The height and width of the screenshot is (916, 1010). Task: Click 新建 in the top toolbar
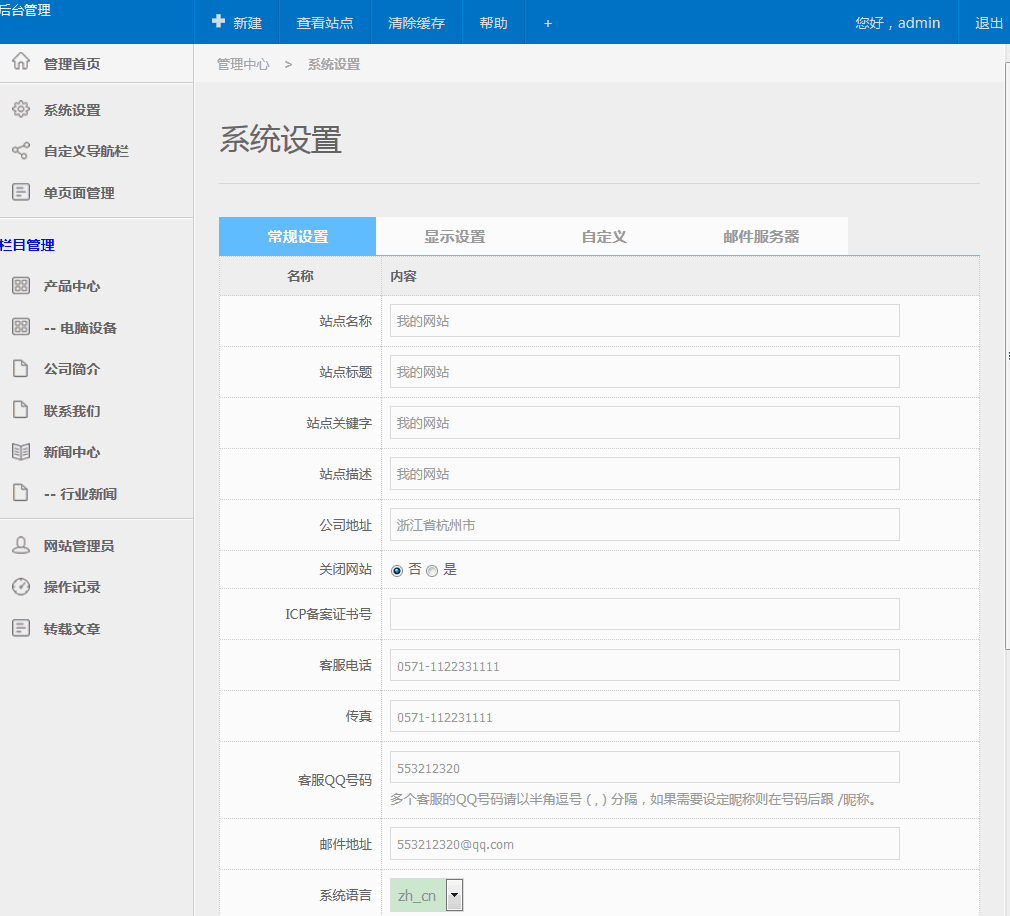pyautogui.click(x=237, y=23)
